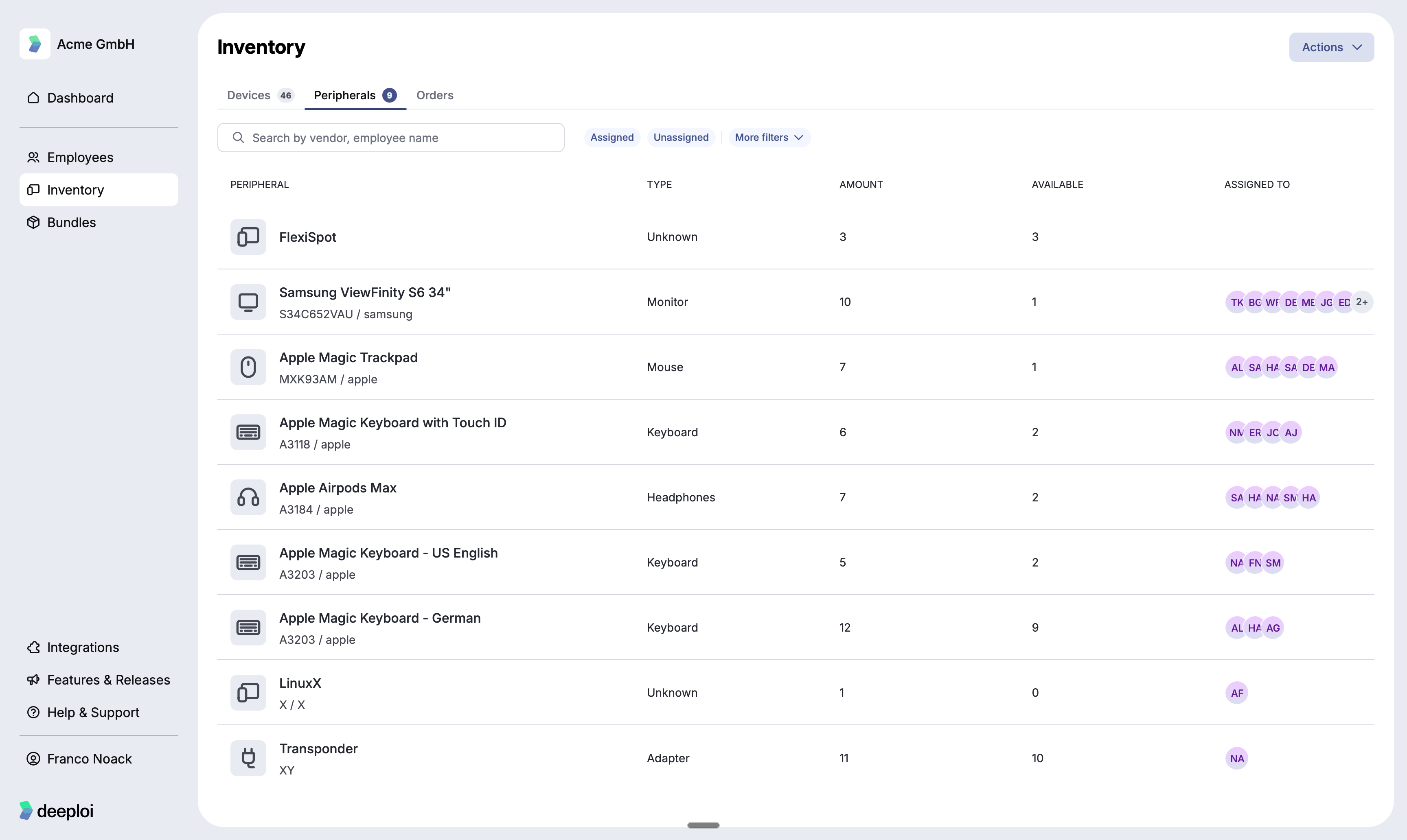Image resolution: width=1407 pixels, height=840 pixels.
Task: Click the Bundles box icon
Action: pyautogui.click(x=33, y=223)
